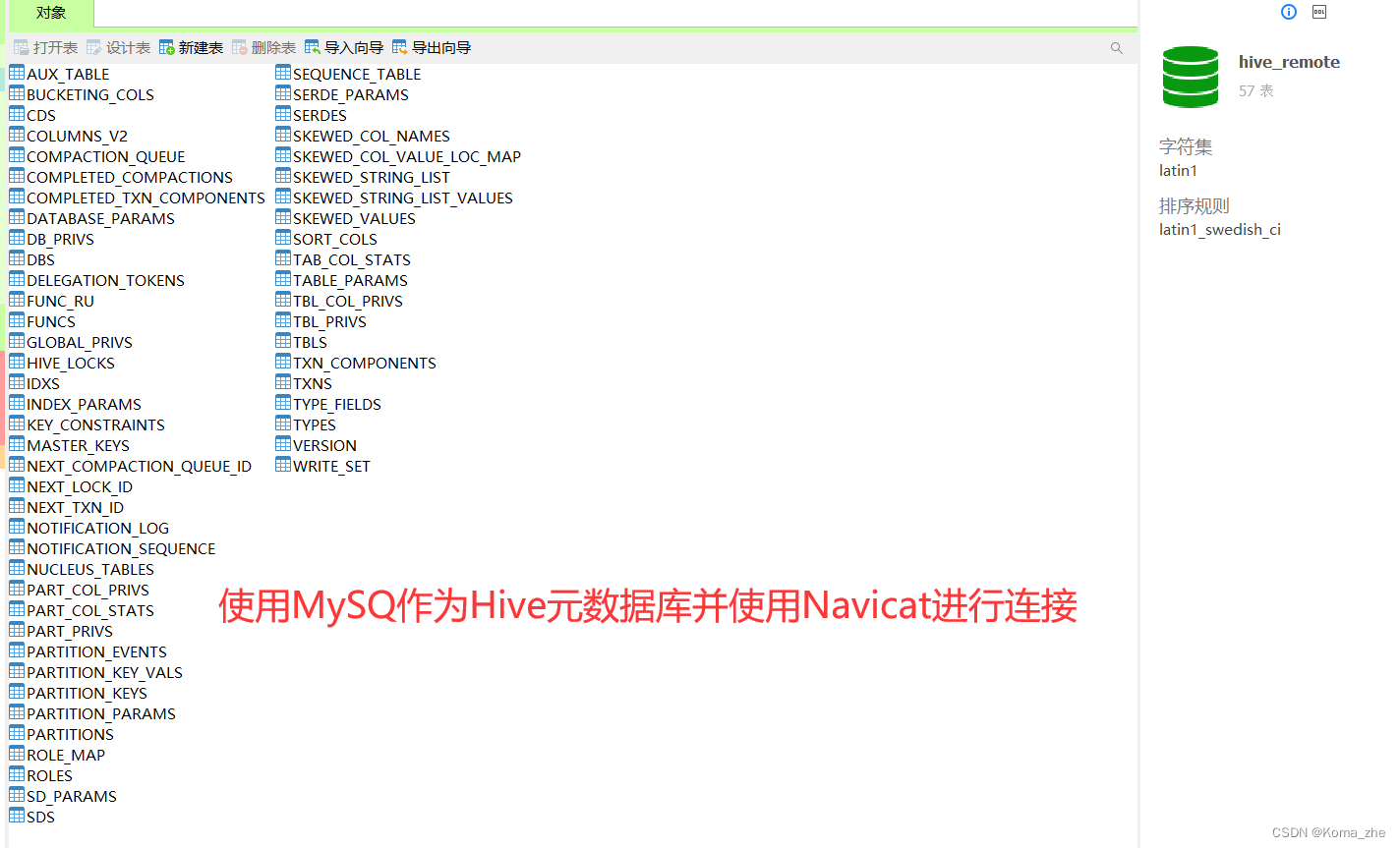
Task: Select the FUNC_RU table
Action: pos(60,301)
